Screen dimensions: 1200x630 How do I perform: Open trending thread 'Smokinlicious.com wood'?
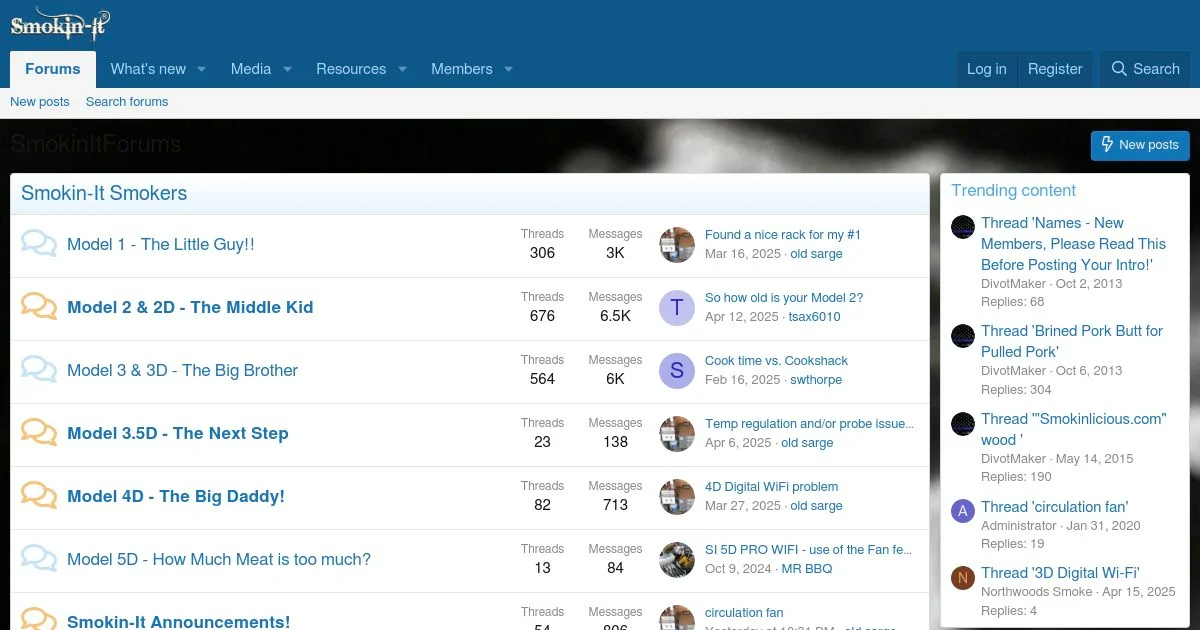[1074, 429]
